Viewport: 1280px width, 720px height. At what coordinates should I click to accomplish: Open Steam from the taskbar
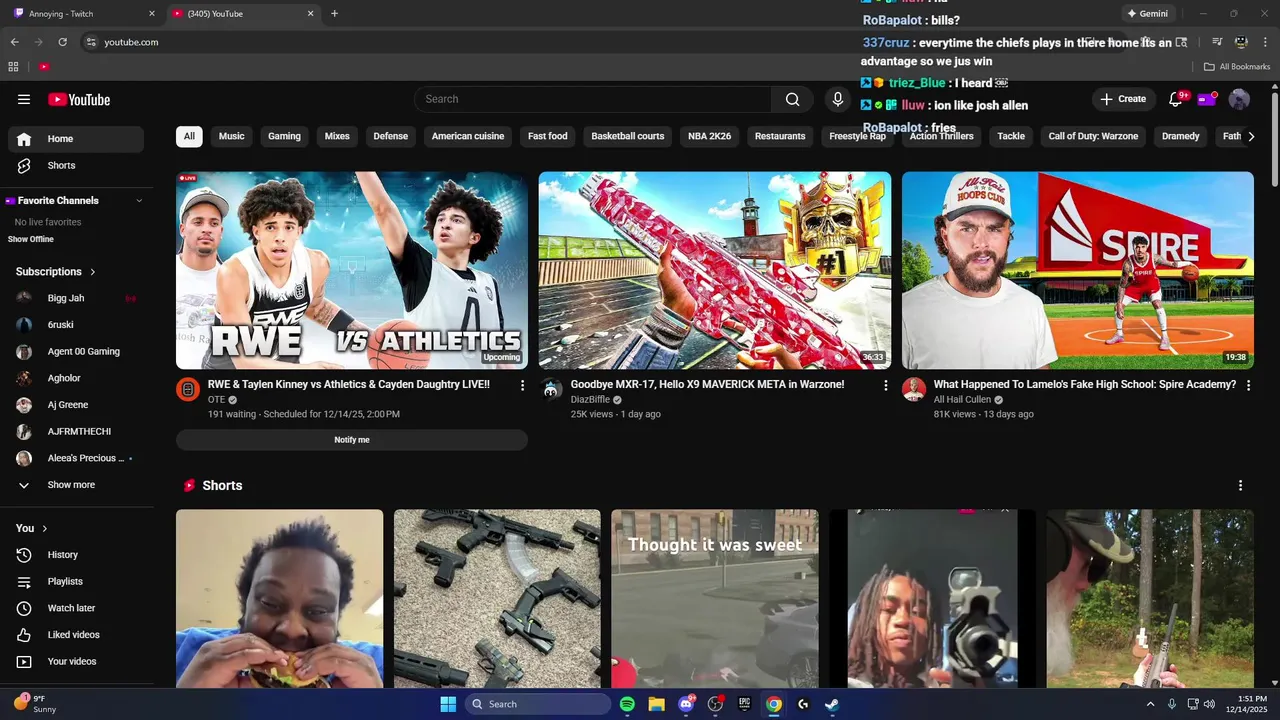point(831,704)
